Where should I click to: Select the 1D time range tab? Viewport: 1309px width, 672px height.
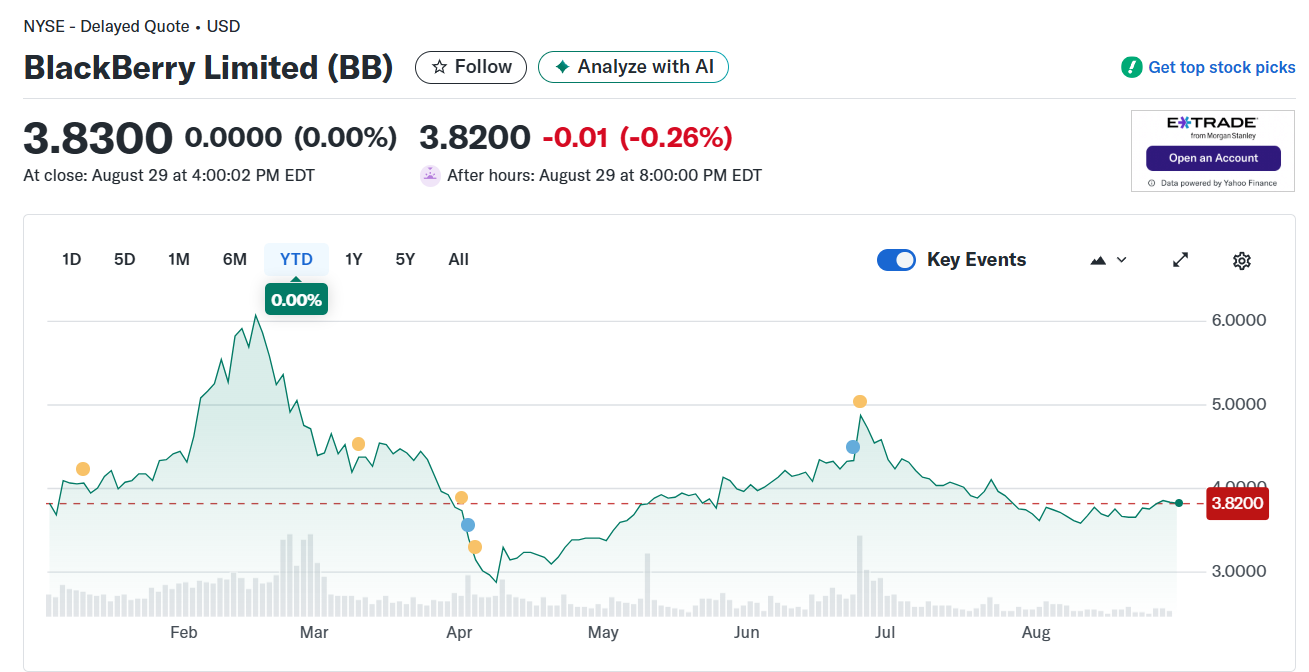point(71,259)
